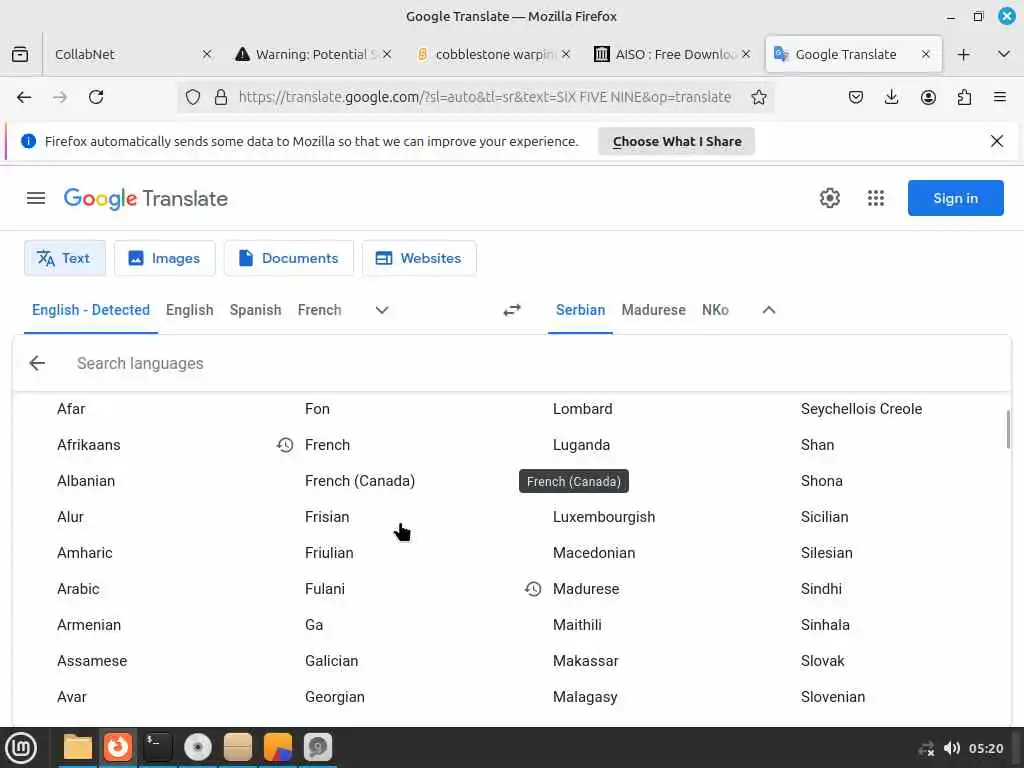
Task: Select Friulian from the language list
Action: click(329, 553)
